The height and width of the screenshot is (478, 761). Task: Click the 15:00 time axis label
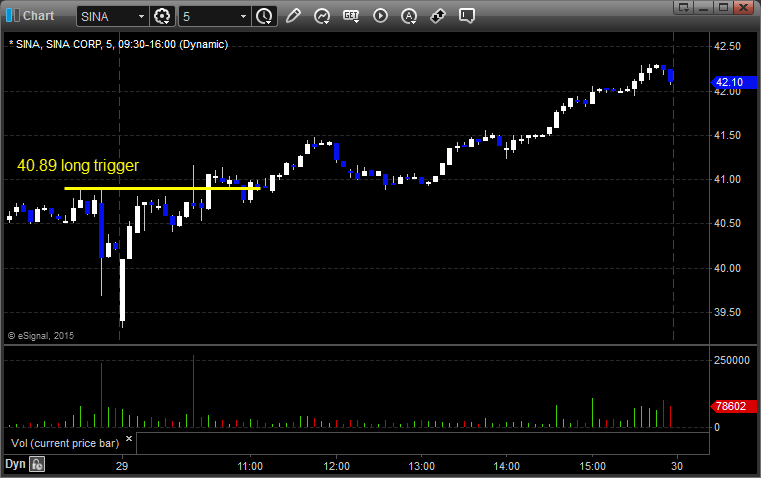592,466
